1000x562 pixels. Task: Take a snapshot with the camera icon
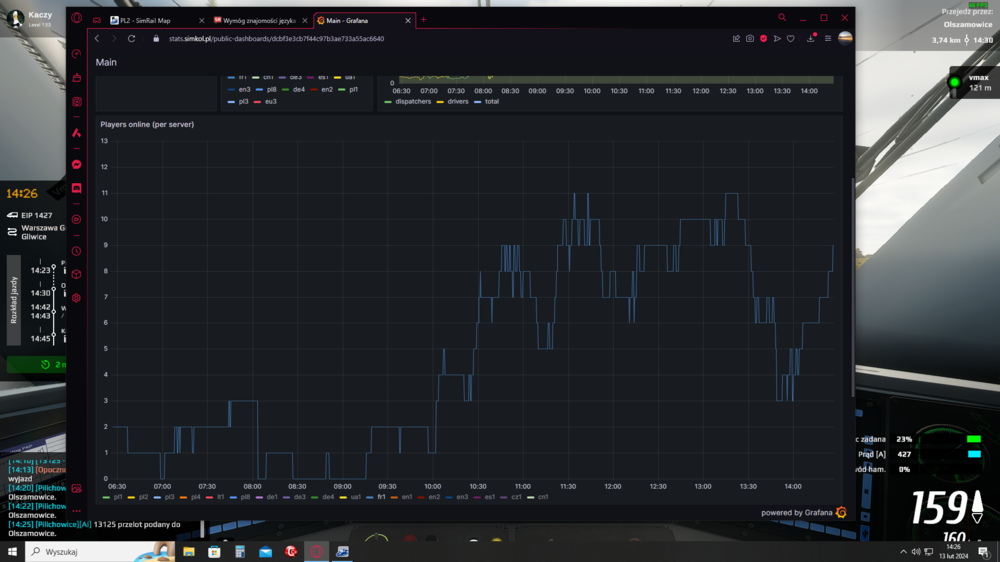click(749, 39)
